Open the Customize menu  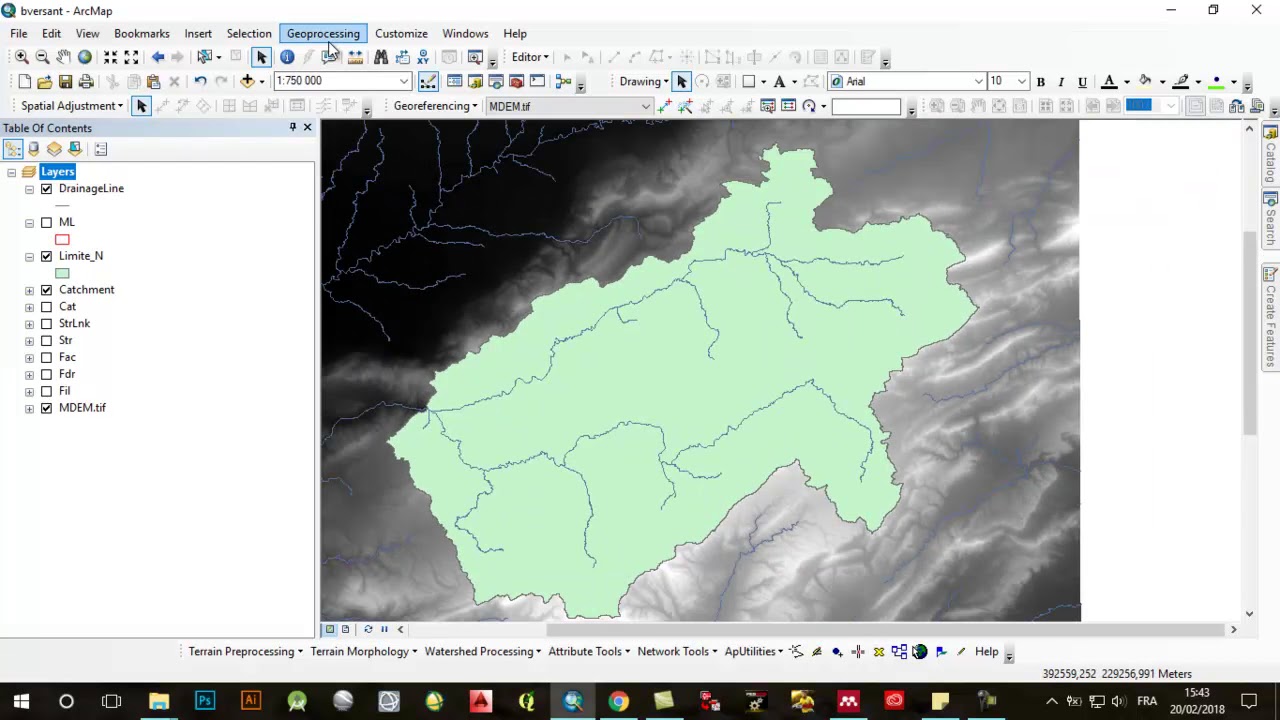(401, 34)
